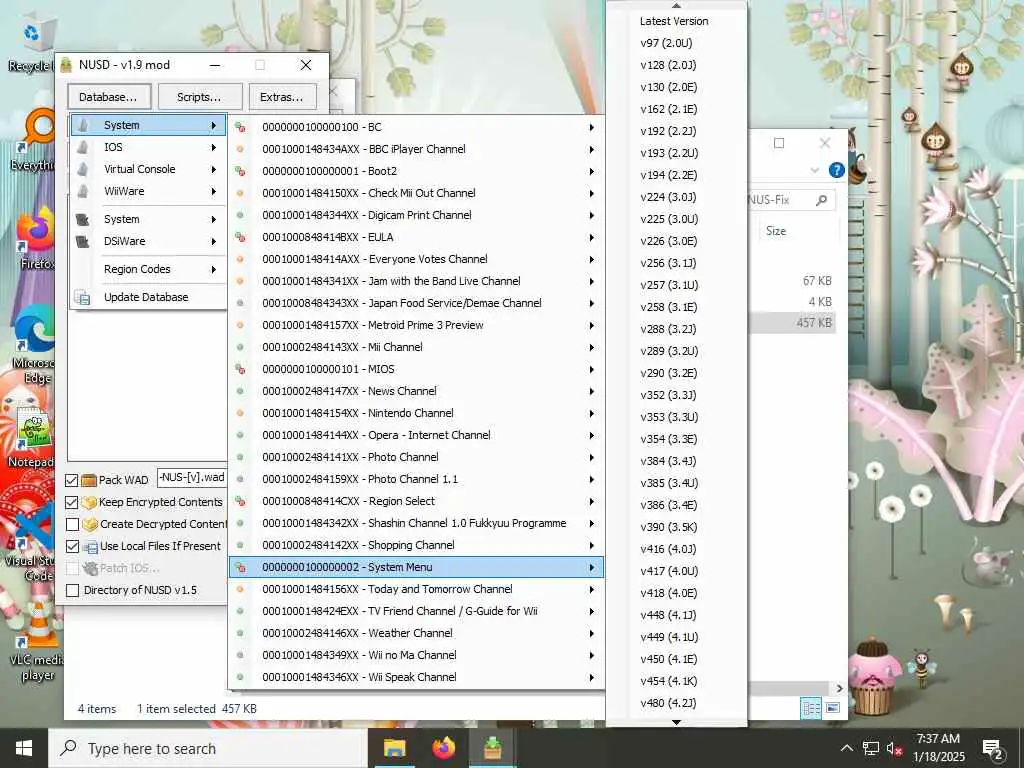The height and width of the screenshot is (768, 1024).
Task: Expand Photo Channel 1.1 submenu
Action: pos(416,479)
